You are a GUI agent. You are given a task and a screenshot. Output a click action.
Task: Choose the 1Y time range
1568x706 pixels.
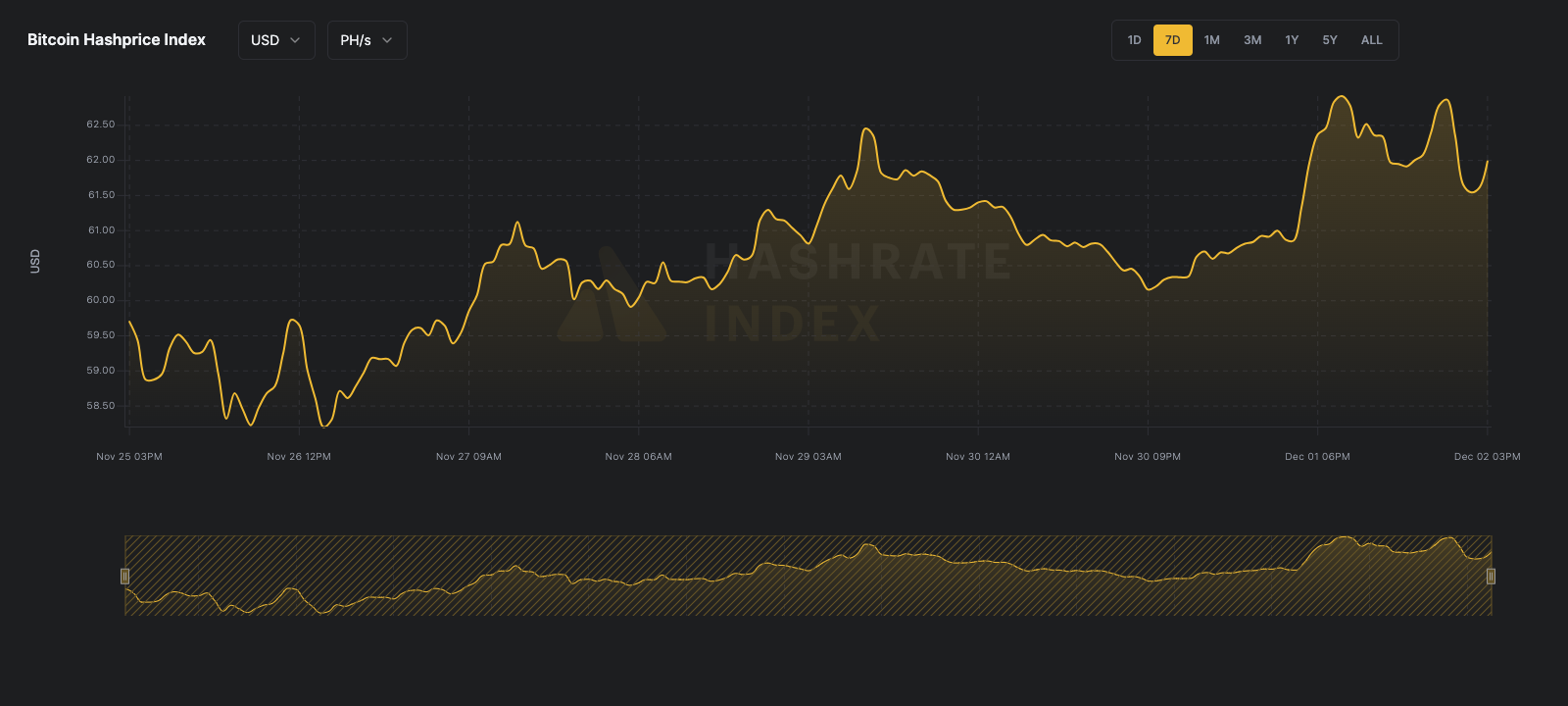tap(1292, 40)
